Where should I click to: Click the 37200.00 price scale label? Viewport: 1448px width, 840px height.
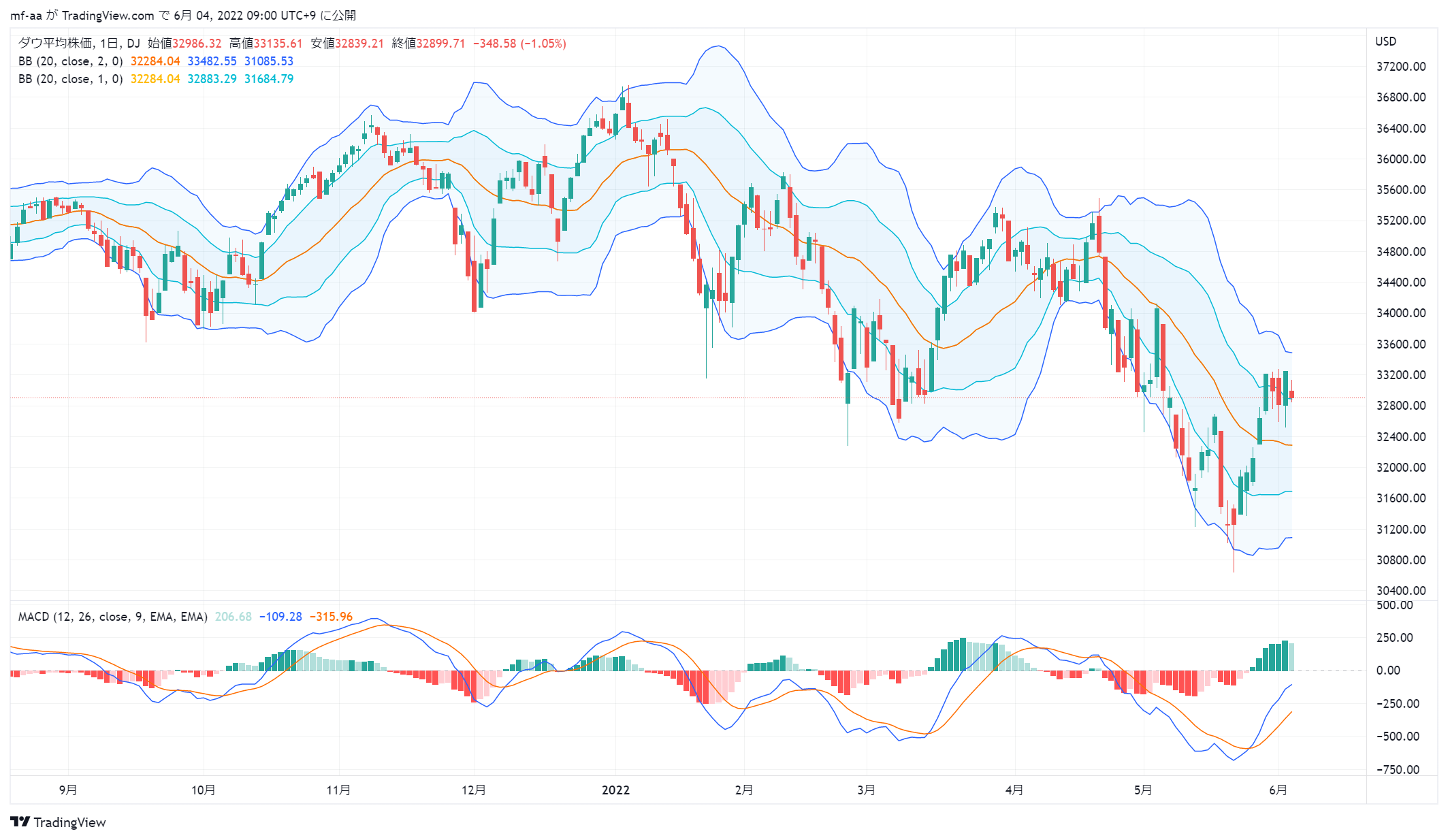[1401, 67]
